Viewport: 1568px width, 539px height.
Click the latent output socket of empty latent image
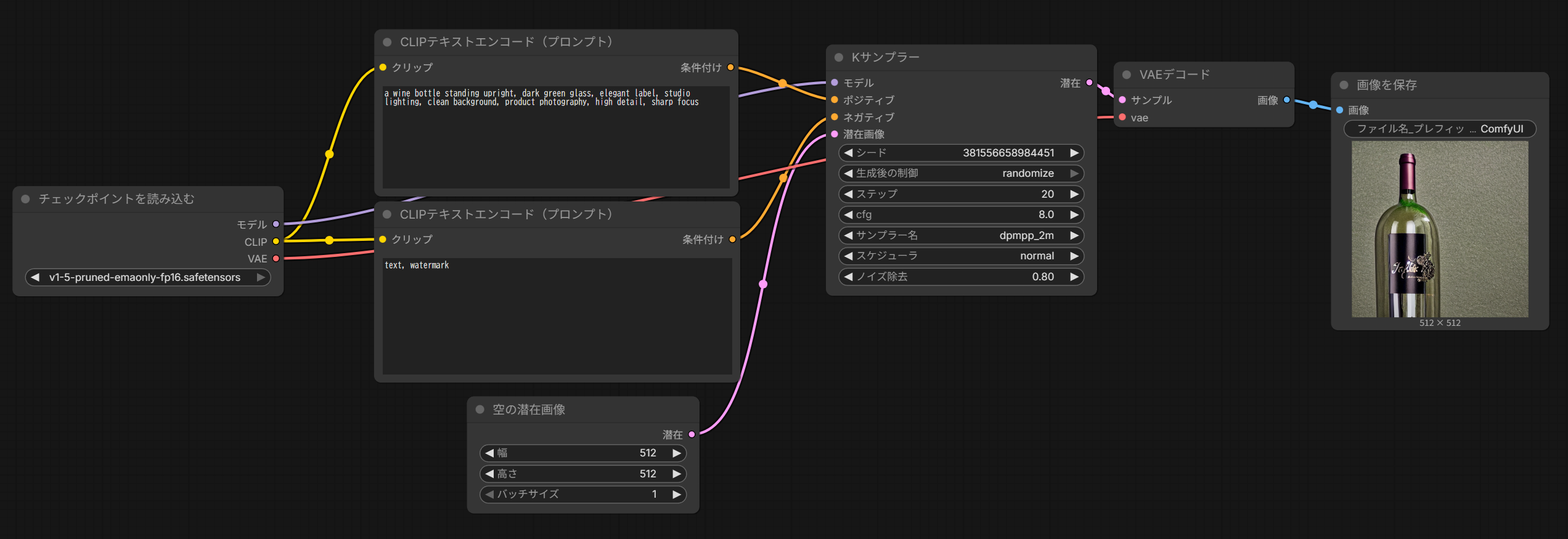692,434
